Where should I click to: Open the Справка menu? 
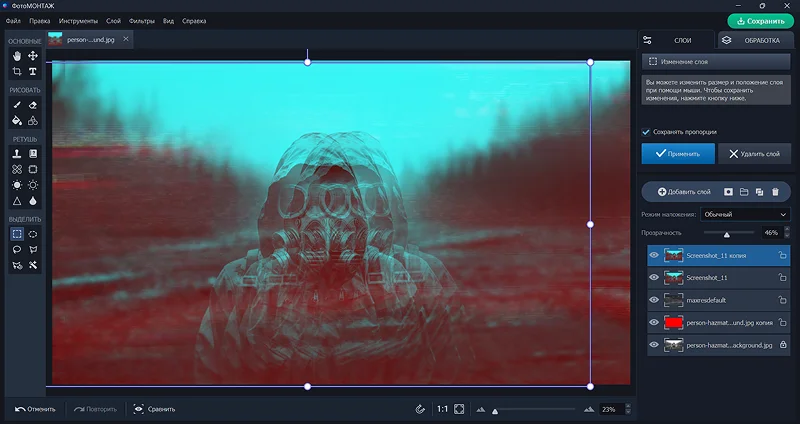pyautogui.click(x=194, y=21)
